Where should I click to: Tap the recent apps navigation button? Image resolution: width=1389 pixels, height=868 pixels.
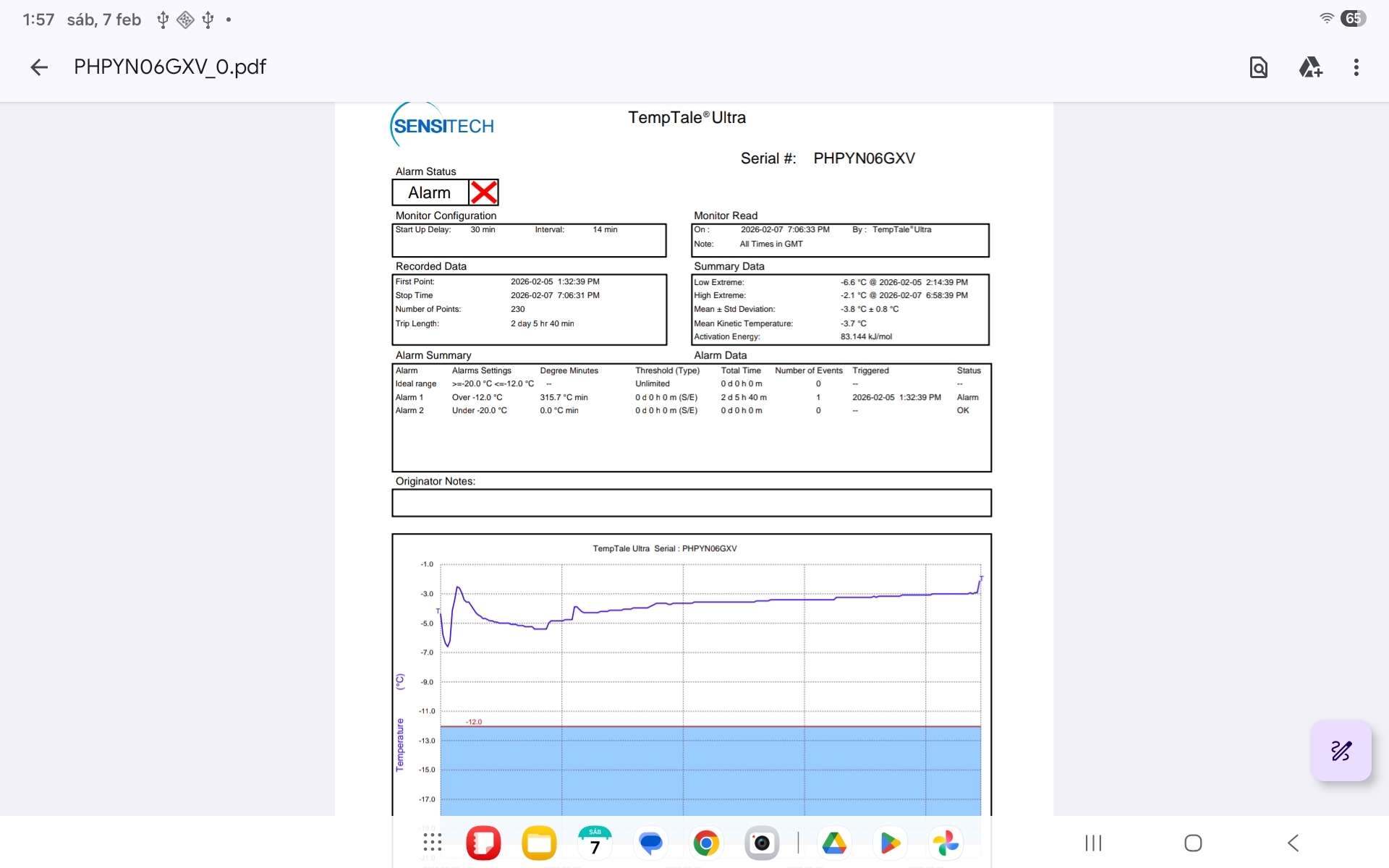point(1093,843)
